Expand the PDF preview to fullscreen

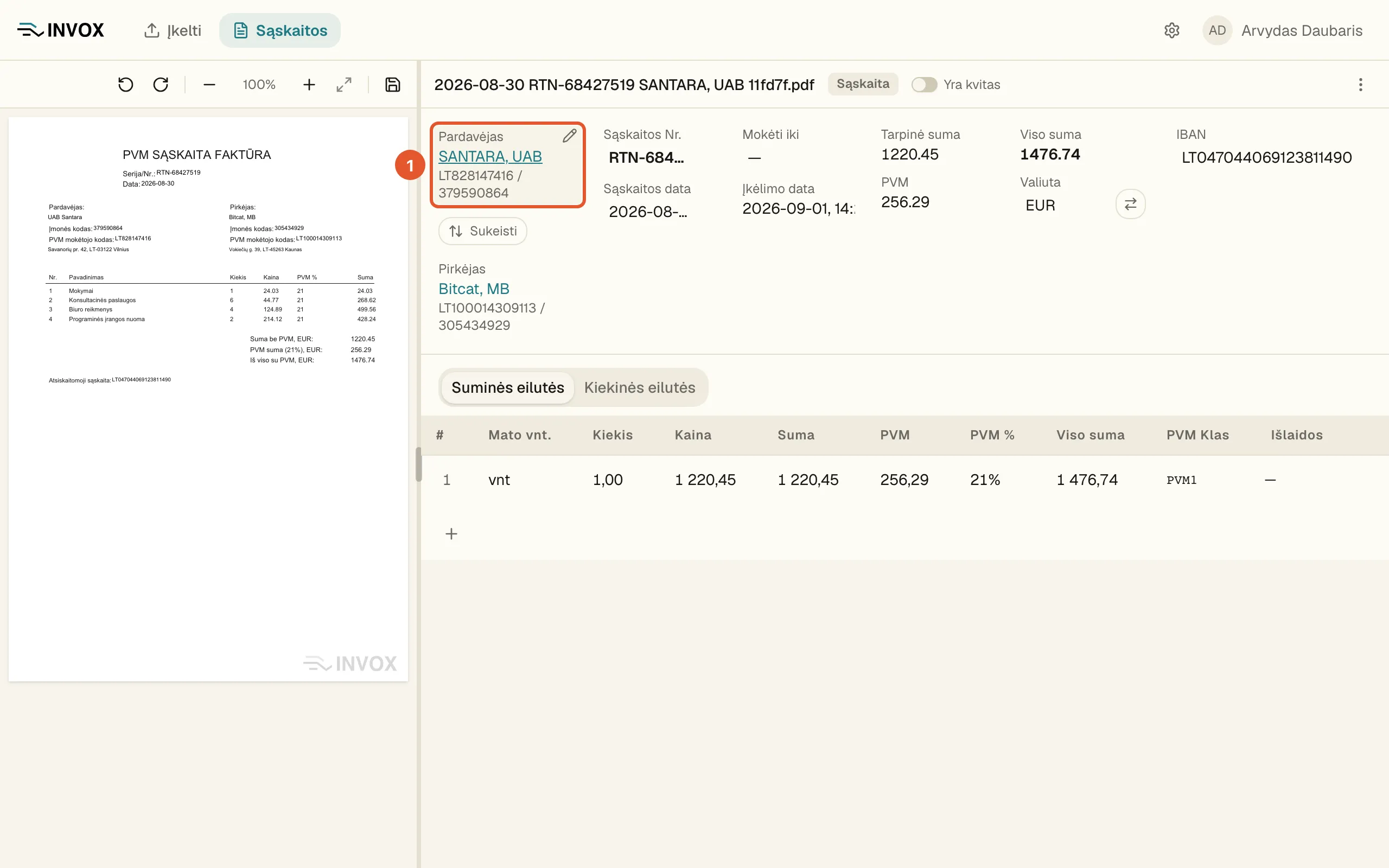click(344, 85)
